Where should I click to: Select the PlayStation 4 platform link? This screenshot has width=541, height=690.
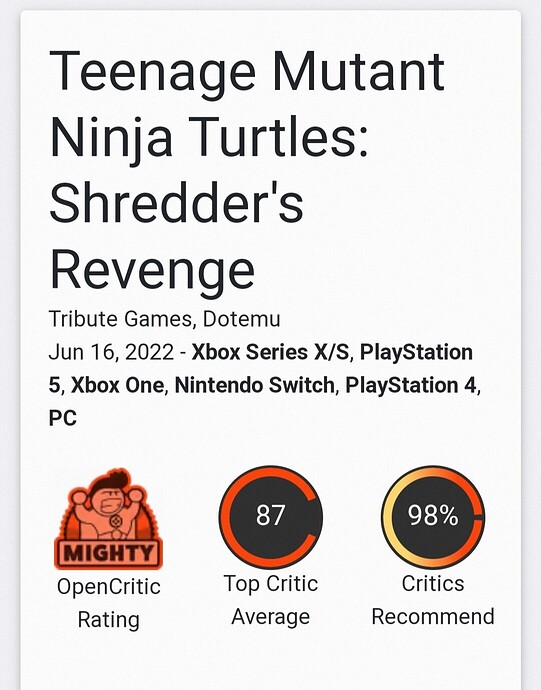[x=411, y=385]
